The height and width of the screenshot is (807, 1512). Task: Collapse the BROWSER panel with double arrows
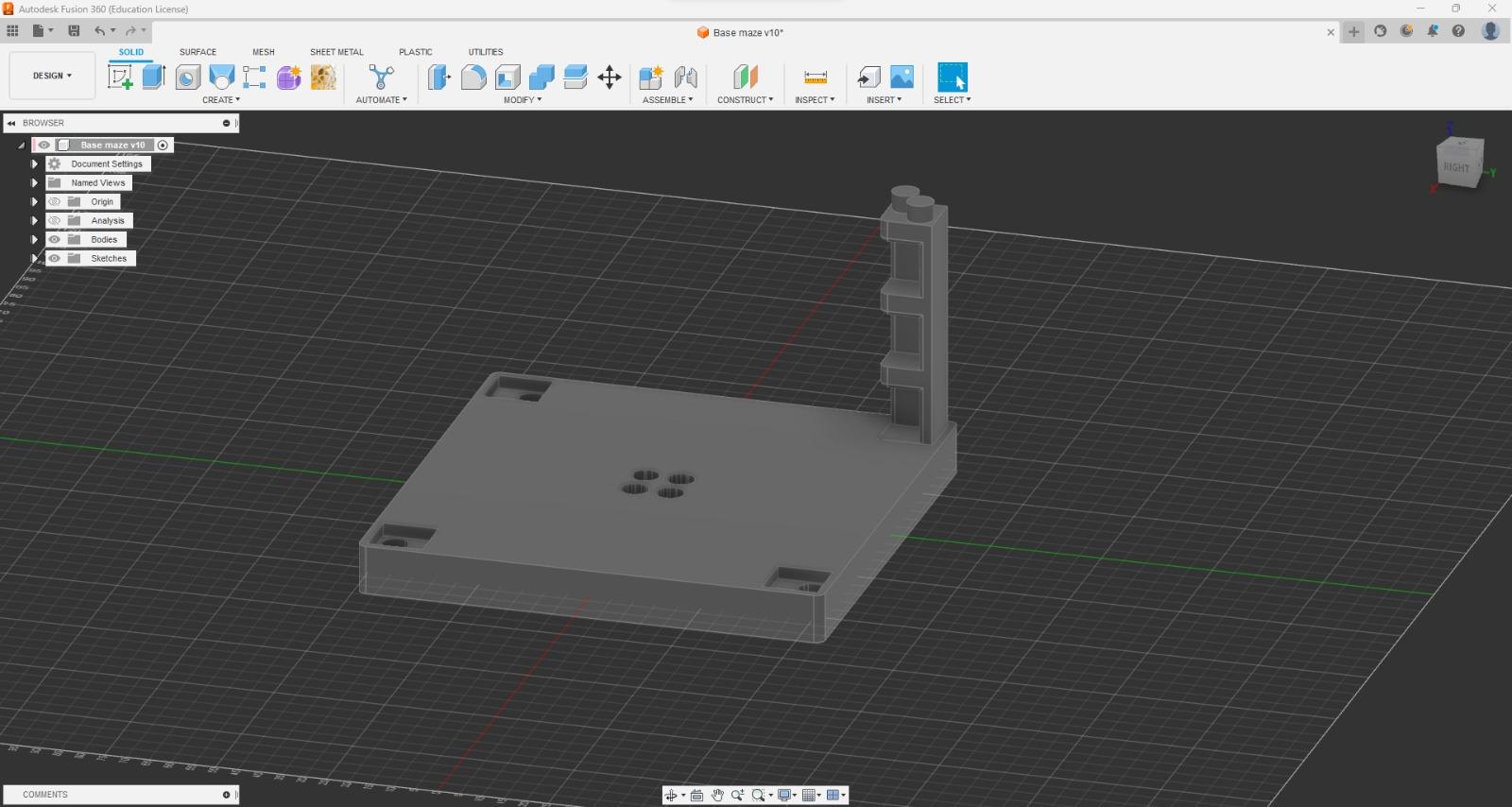click(11, 123)
